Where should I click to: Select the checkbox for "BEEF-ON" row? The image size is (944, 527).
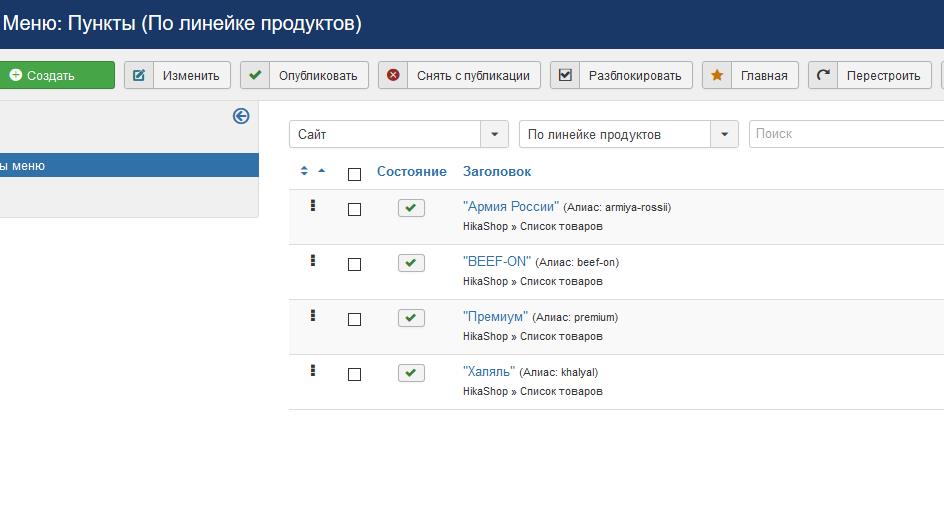pos(354,264)
